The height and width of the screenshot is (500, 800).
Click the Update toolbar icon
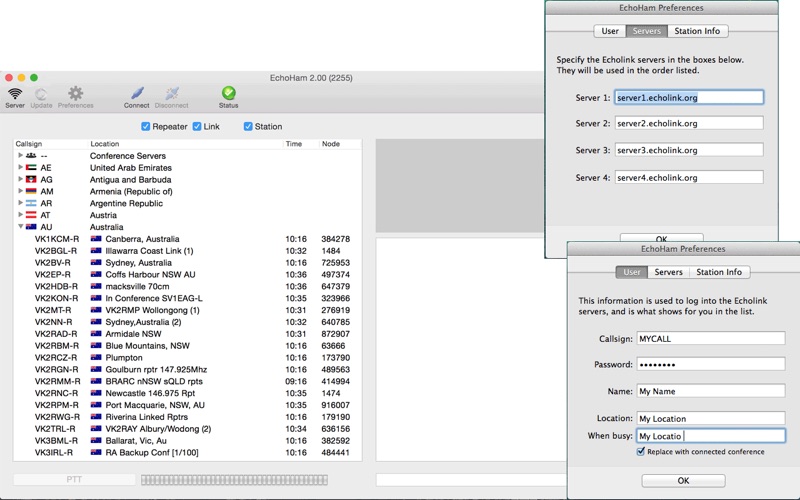click(x=41, y=94)
